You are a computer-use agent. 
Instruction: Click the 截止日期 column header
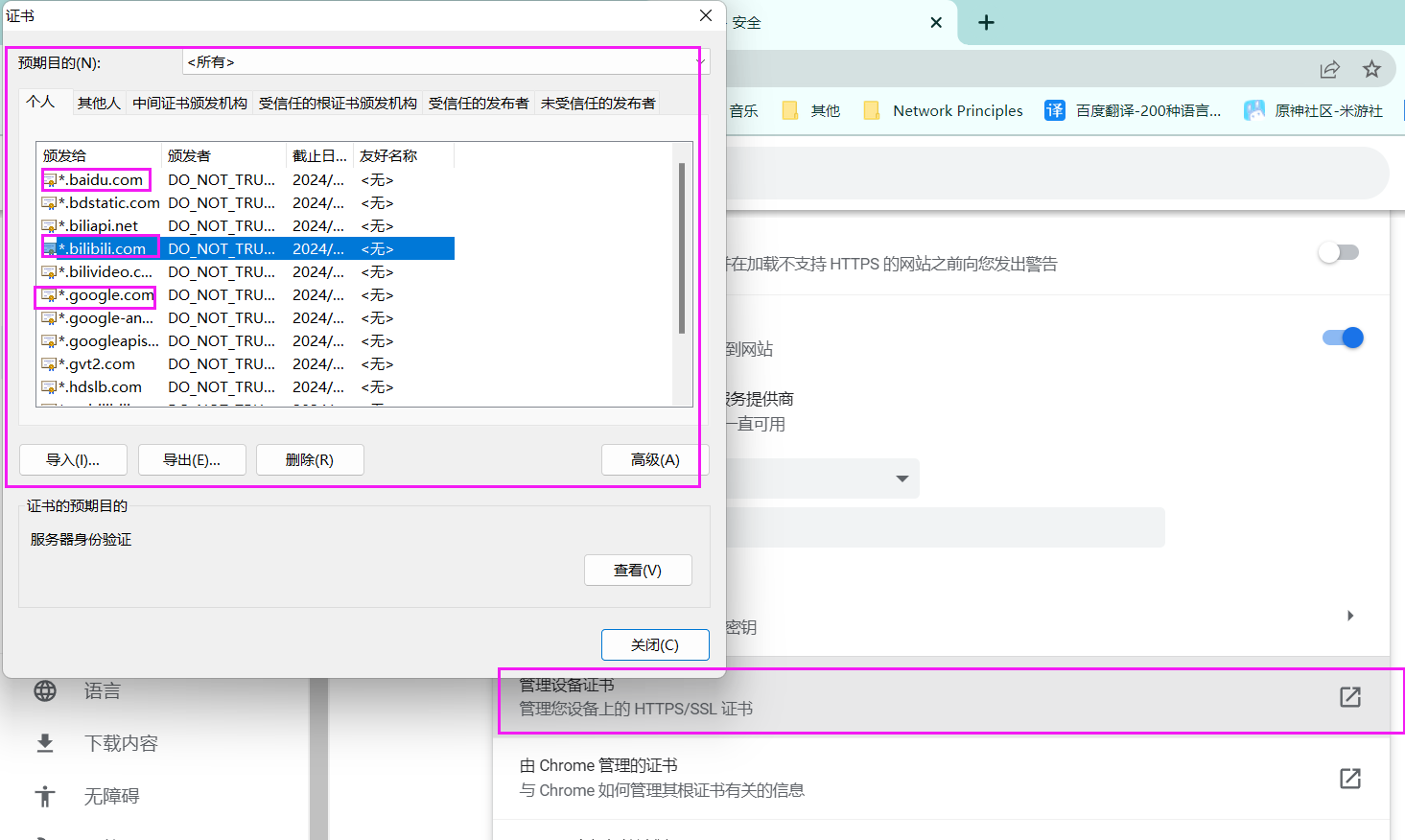(x=319, y=155)
